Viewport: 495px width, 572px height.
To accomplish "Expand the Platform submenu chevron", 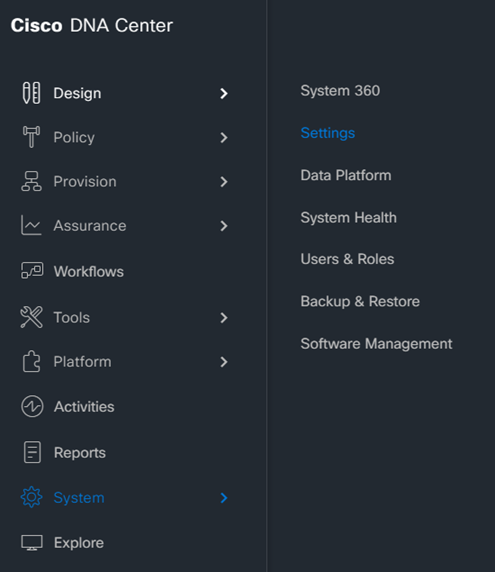I will [x=224, y=362].
